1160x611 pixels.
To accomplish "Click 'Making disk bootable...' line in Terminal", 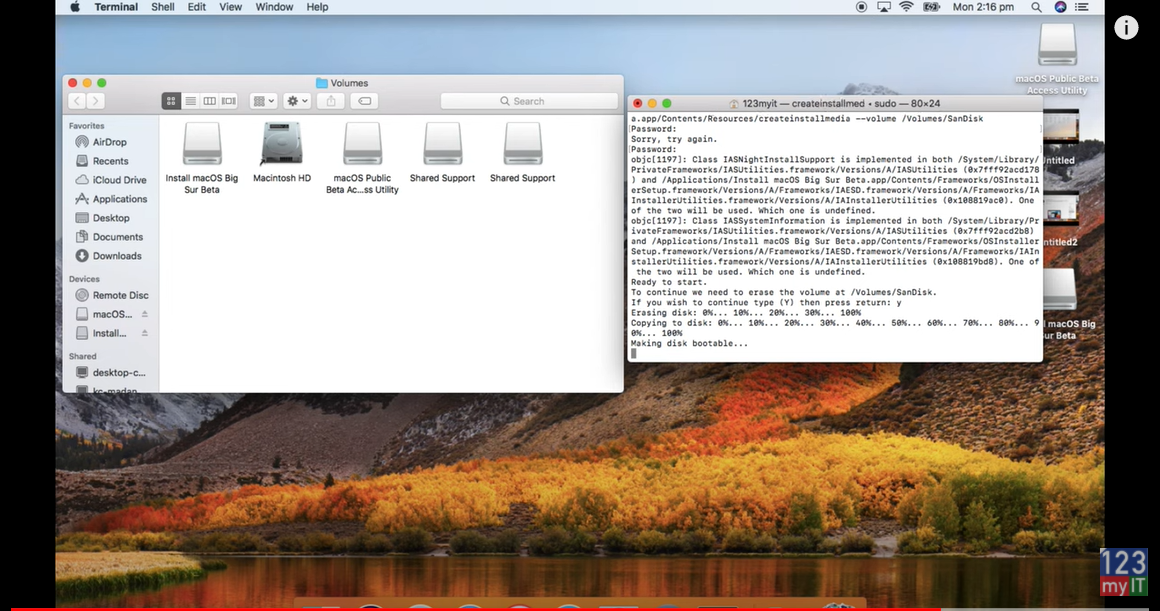I will tap(689, 343).
